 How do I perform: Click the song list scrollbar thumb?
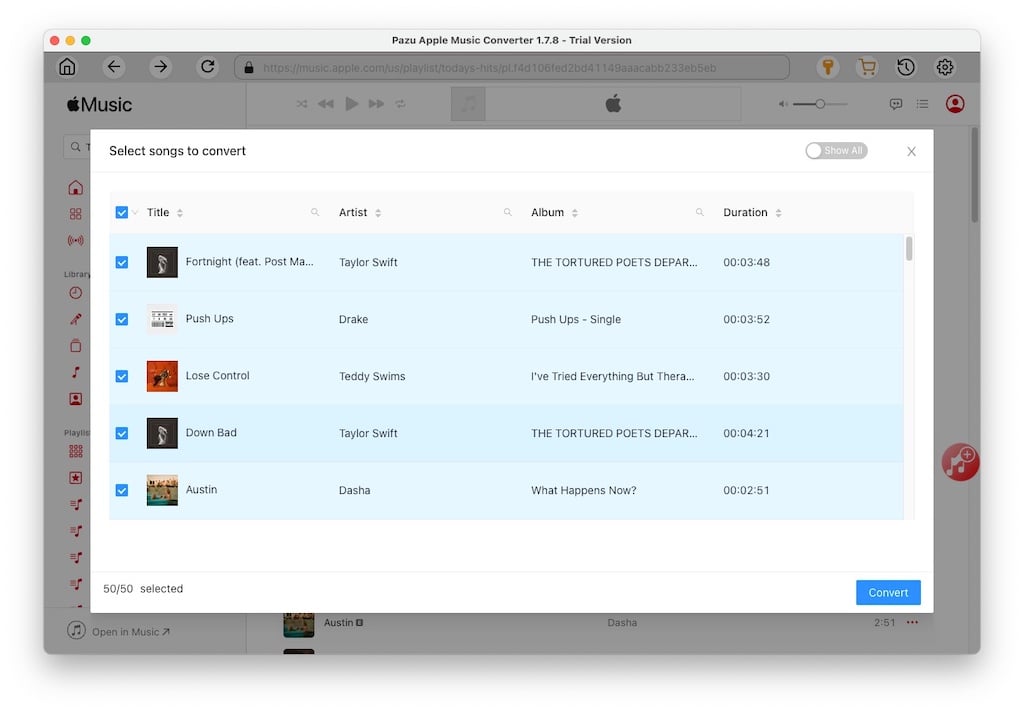pyautogui.click(x=909, y=249)
